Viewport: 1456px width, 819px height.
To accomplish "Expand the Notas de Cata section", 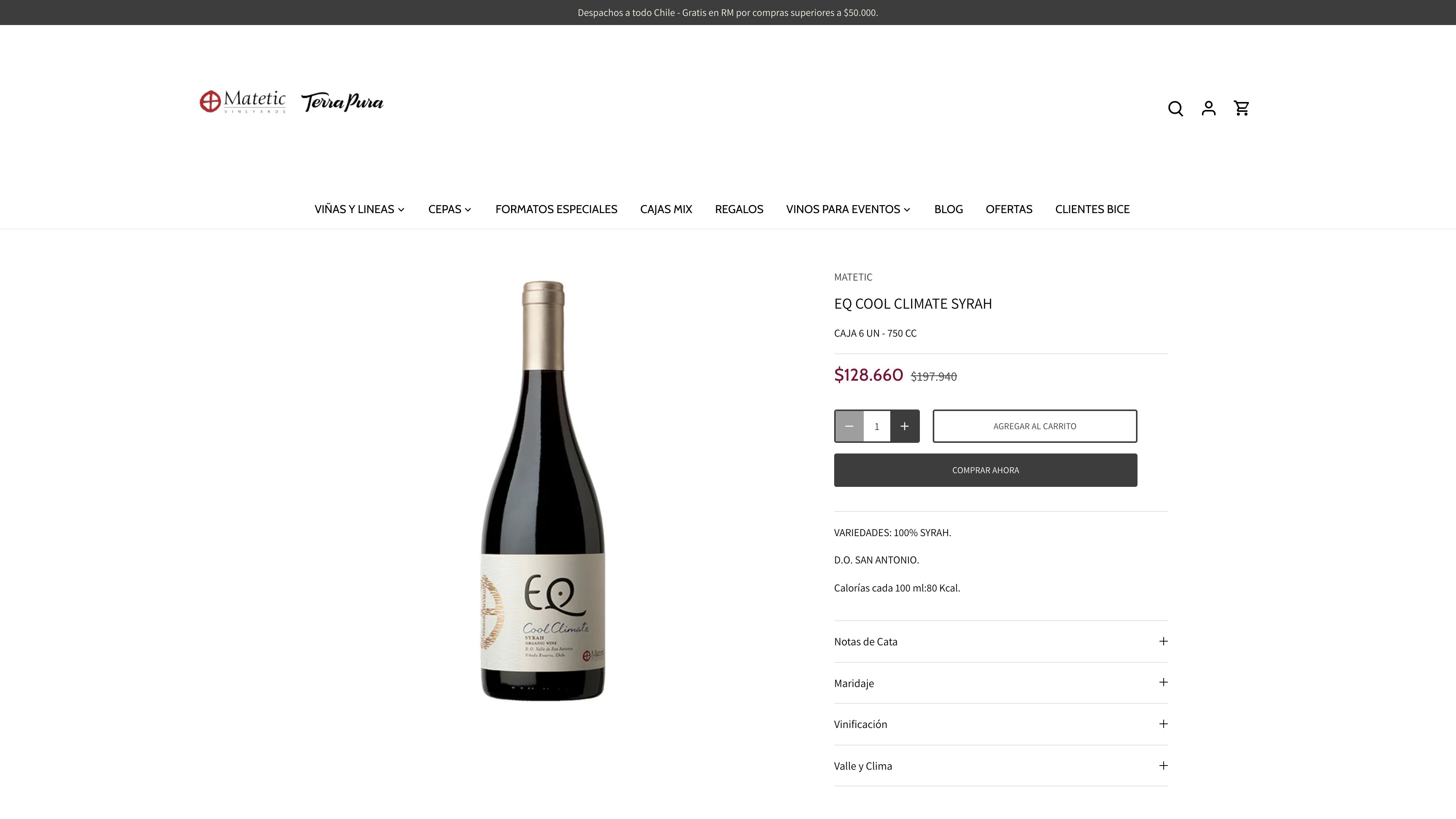I will click(x=1001, y=642).
